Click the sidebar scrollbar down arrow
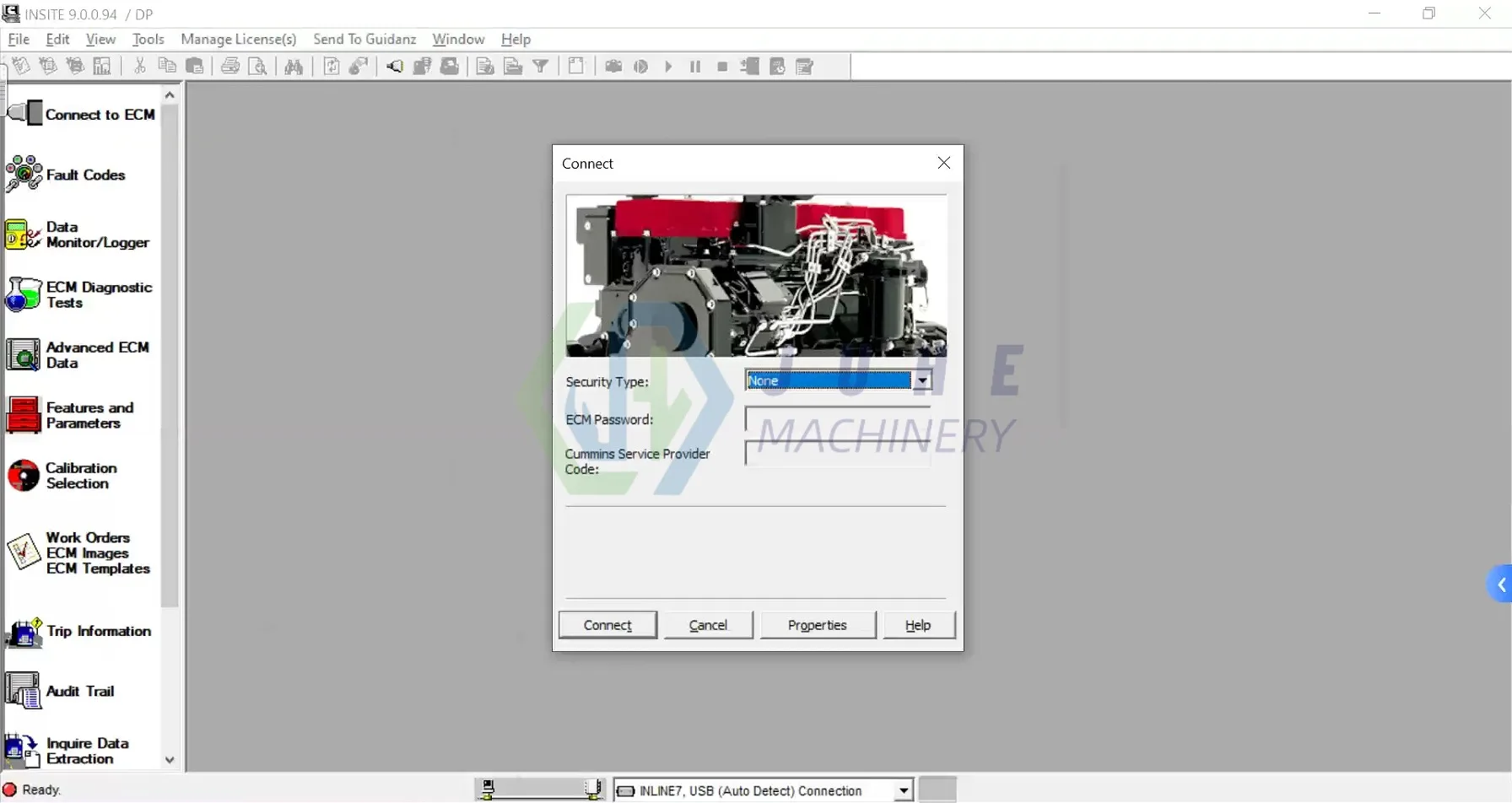The width and height of the screenshot is (1512, 803). point(170,760)
